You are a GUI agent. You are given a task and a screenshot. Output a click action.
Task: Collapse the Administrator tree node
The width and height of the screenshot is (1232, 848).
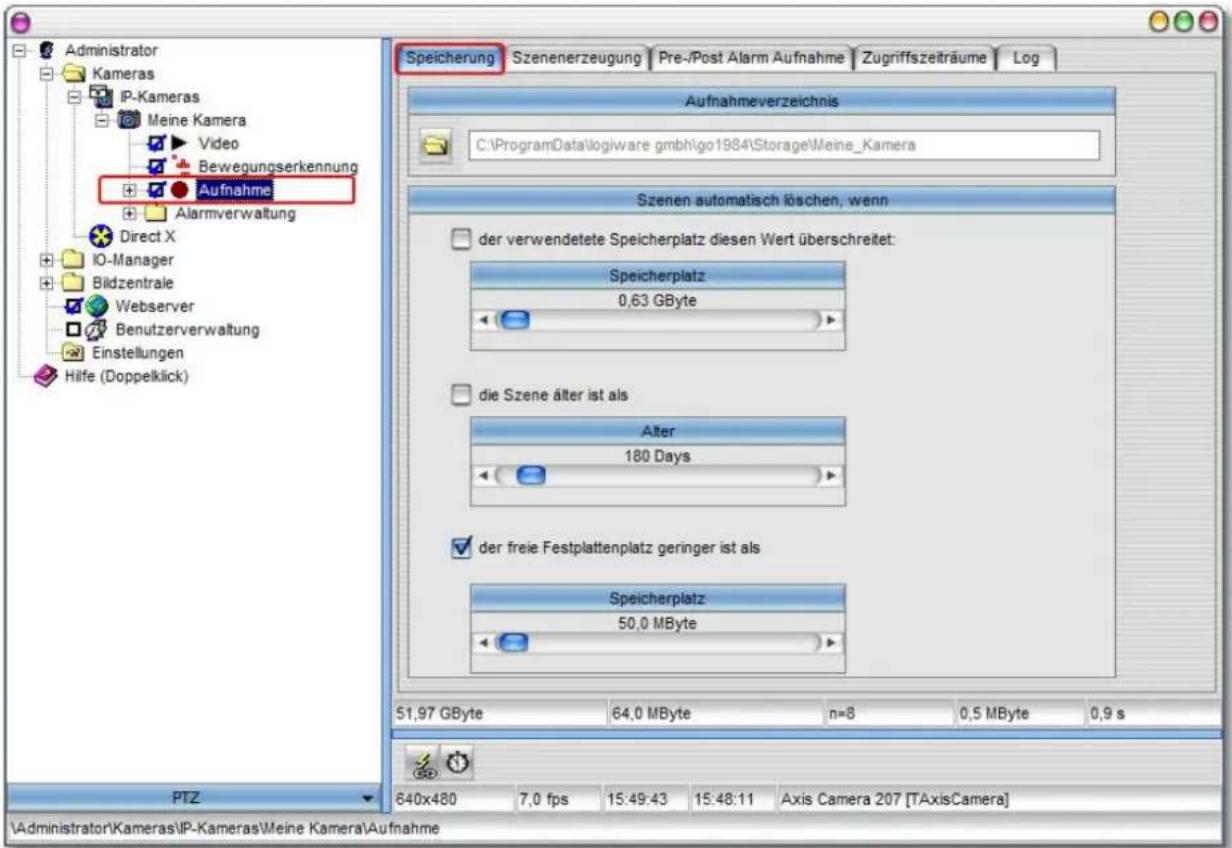pos(21,51)
